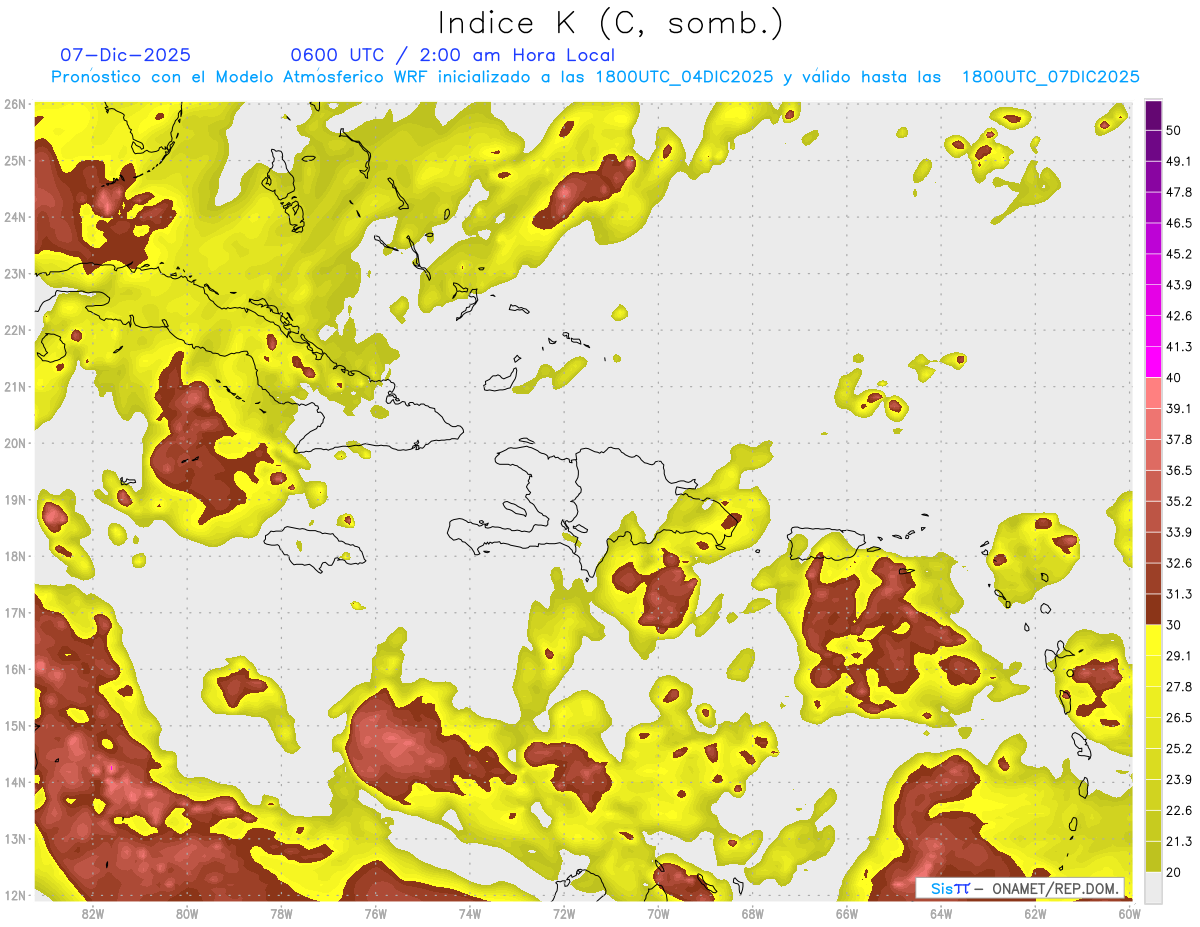Click the longitude axis label "66W"
The image size is (1200, 927).
point(847,913)
